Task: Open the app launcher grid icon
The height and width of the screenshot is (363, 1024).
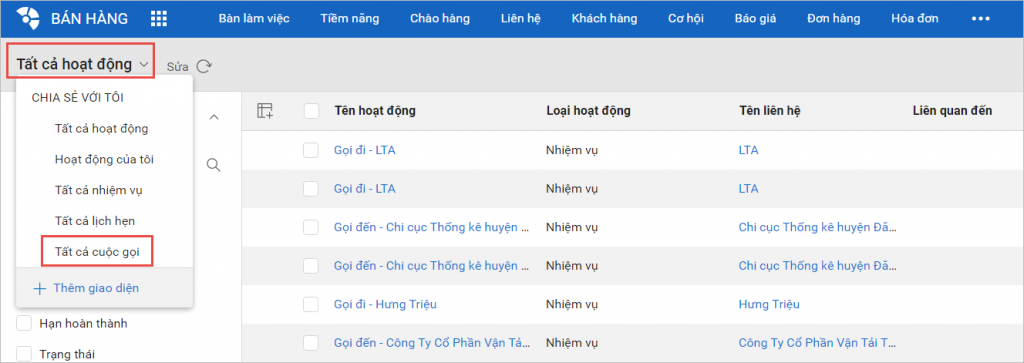Action: coord(159,18)
